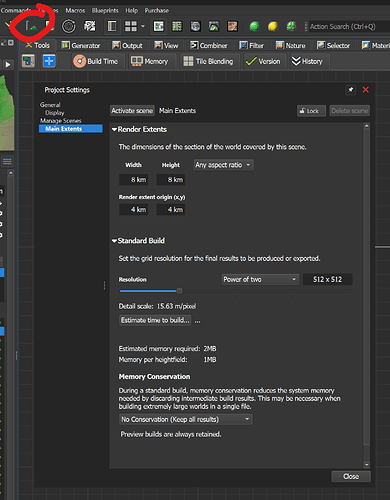
Task: Select the green sphere build icon
Action: click(254, 26)
